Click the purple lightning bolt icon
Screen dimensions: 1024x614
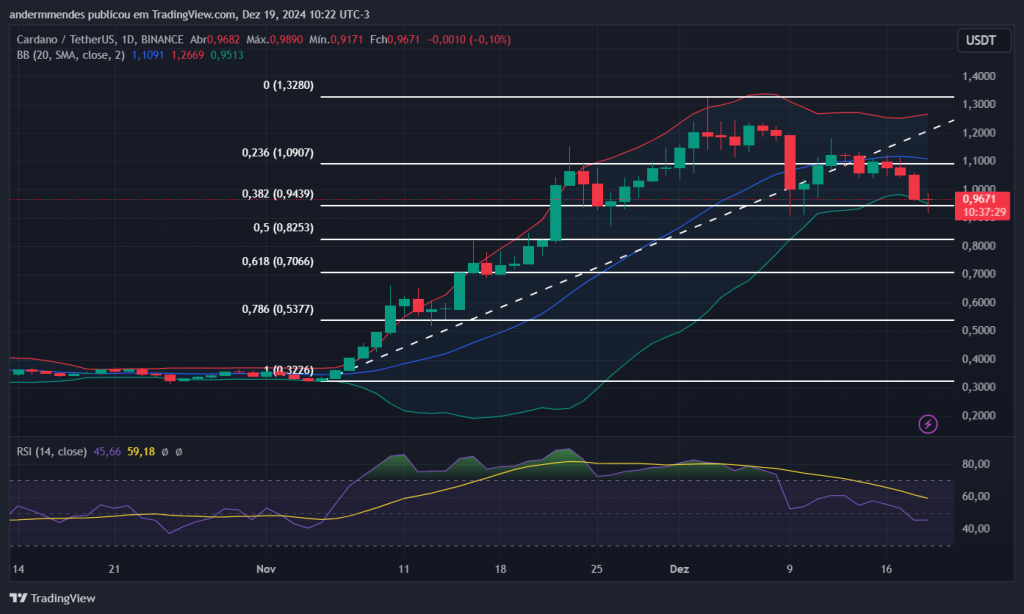928,424
